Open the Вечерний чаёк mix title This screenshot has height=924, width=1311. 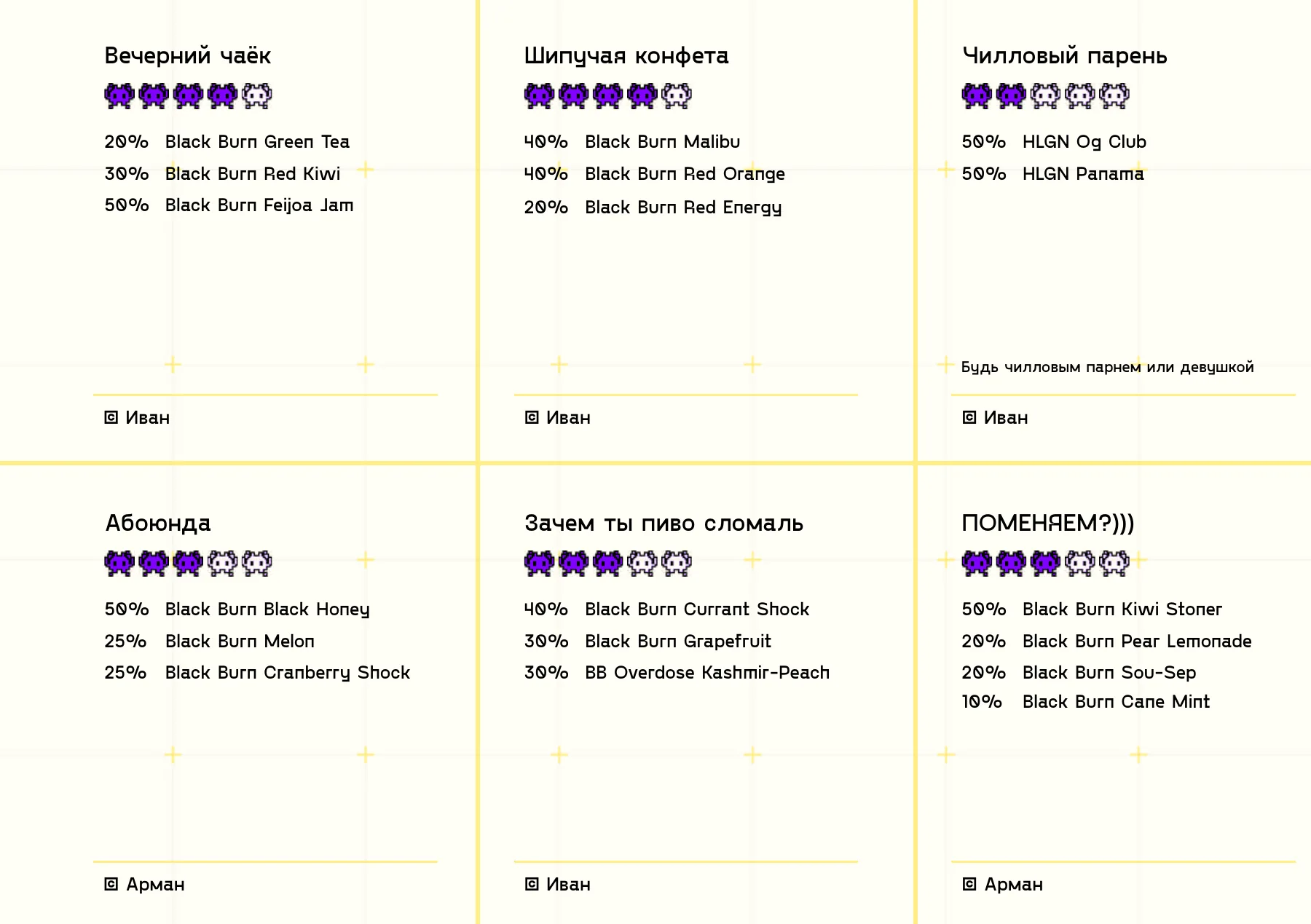tap(188, 55)
